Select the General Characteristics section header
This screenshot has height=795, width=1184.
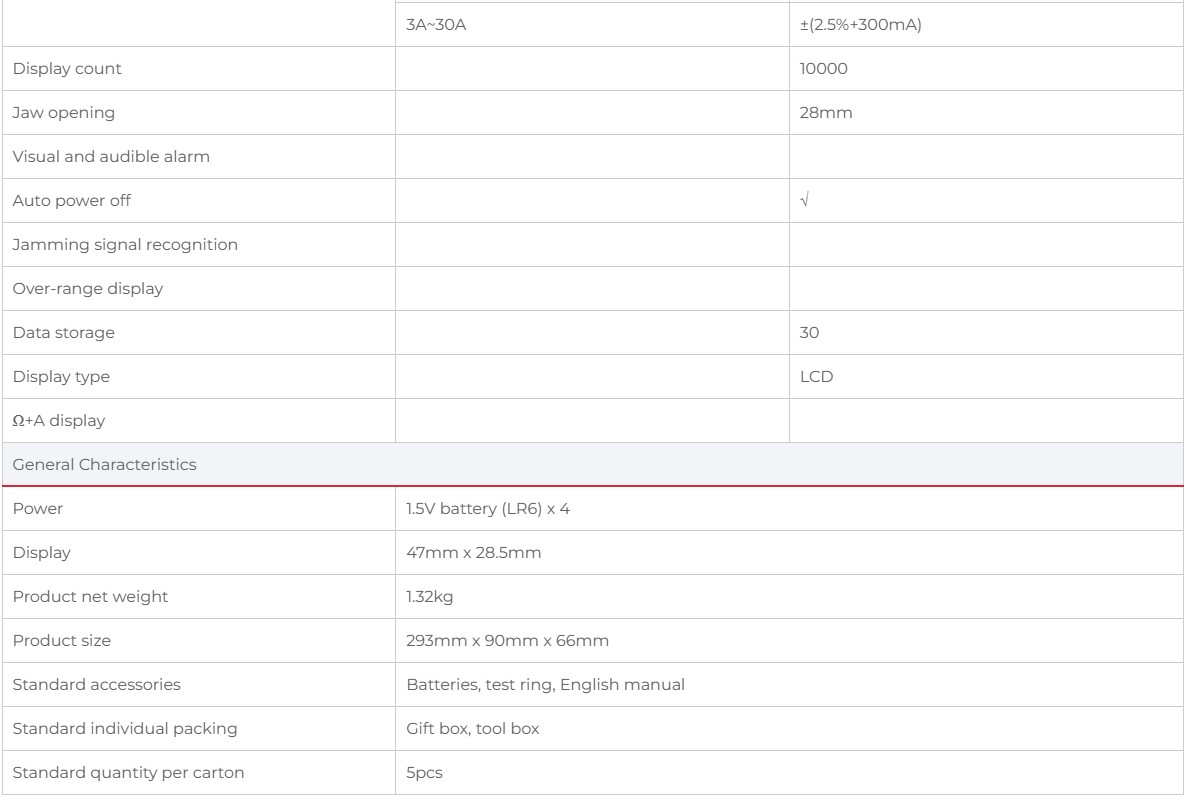point(593,464)
